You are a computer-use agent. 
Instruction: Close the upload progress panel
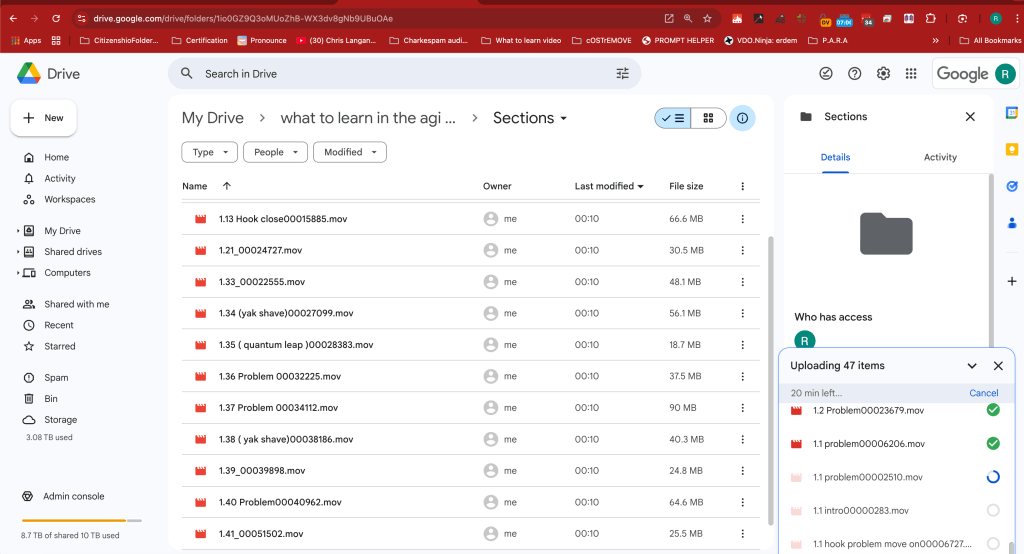pos(998,366)
